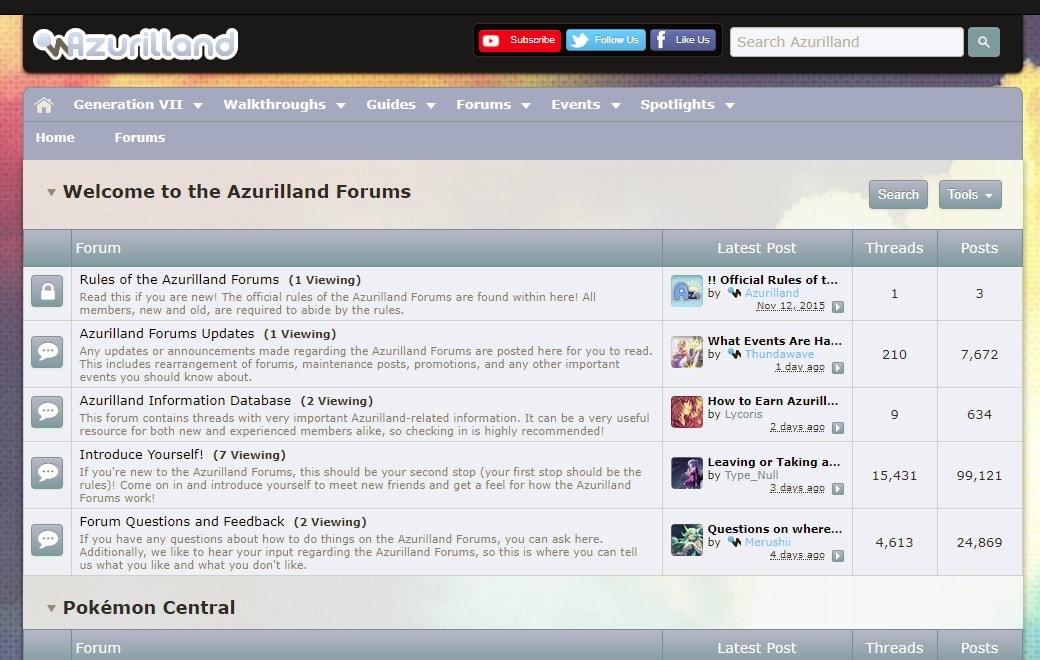Go to last post arrow beside 4 days ago
This screenshot has width=1040, height=660.
tap(838, 556)
